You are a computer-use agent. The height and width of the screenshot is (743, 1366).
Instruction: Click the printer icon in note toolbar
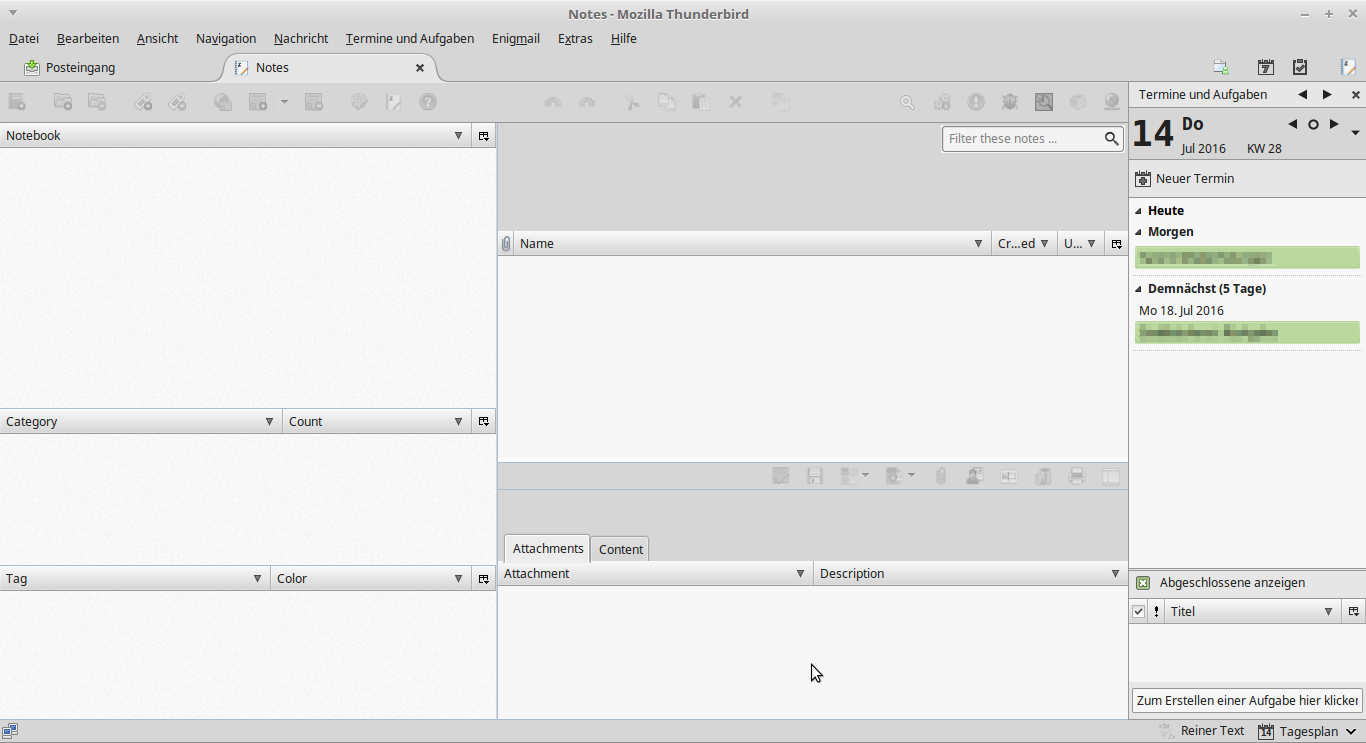pos(1077,477)
